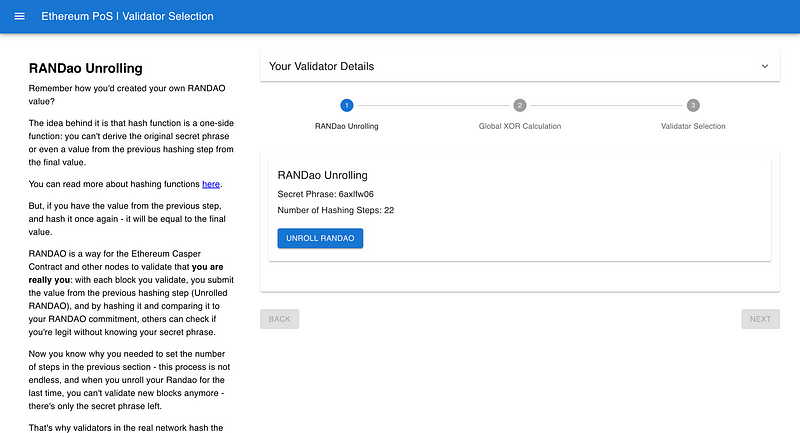This screenshot has height=433, width=800.
Task: Click the BACK button
Action: (279, 319)
